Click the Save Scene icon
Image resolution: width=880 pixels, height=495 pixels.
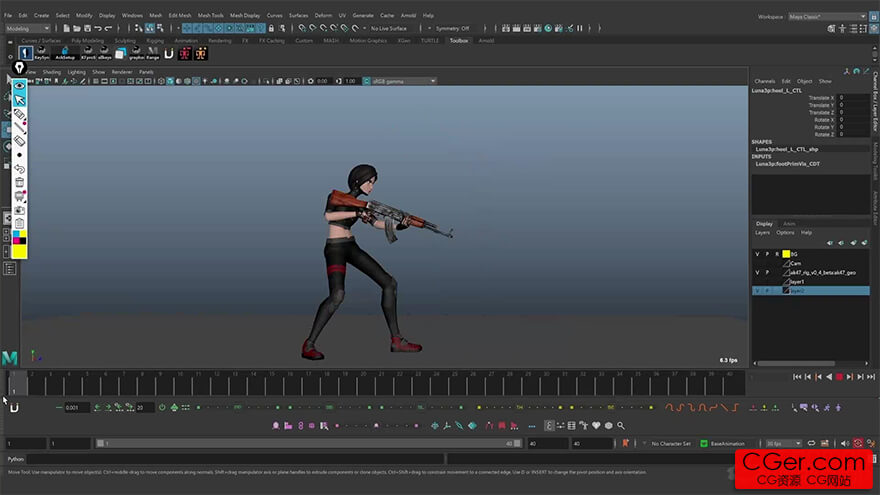(88, 28)
